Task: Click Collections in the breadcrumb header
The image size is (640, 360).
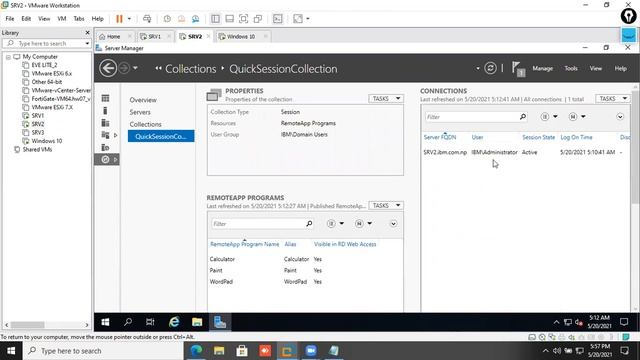Action: click(x=190, y=69)
